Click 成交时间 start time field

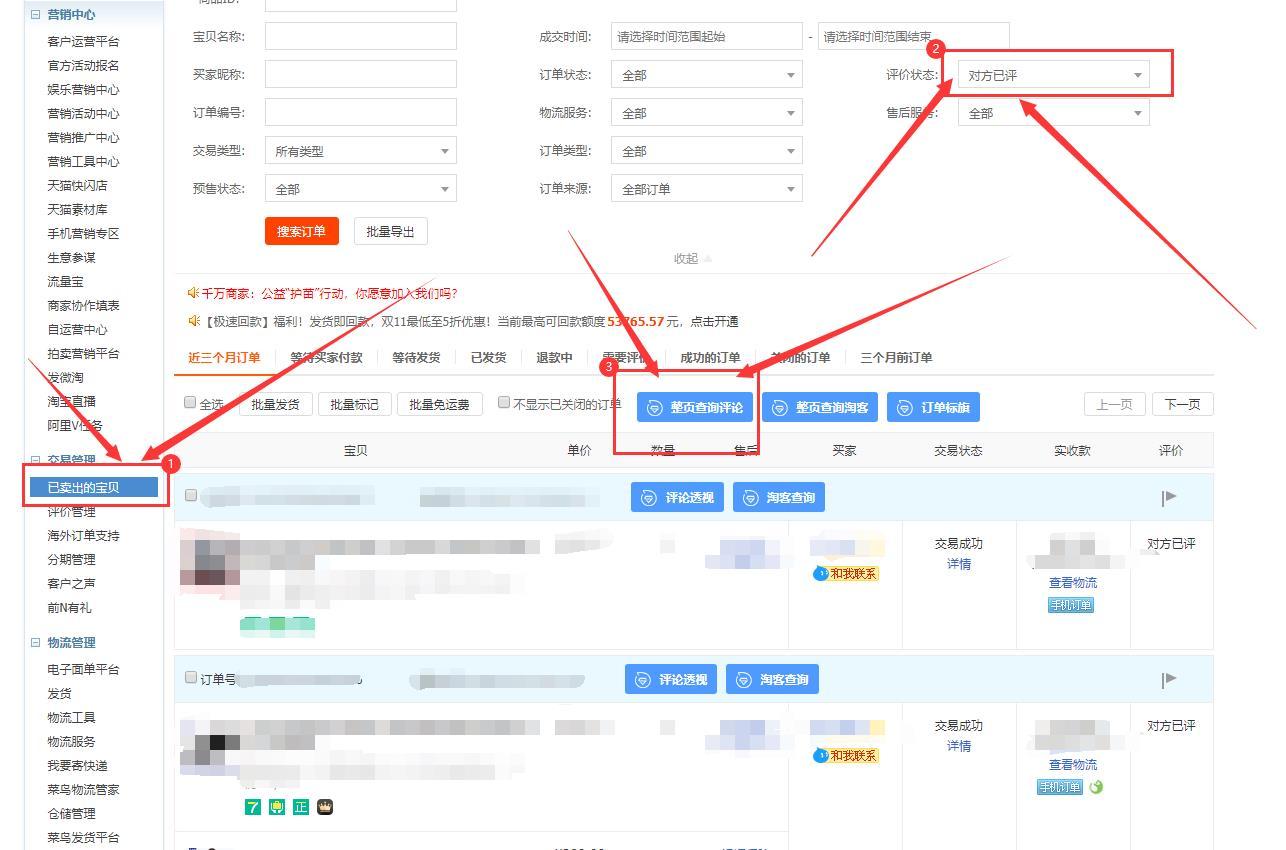point(707,37)
